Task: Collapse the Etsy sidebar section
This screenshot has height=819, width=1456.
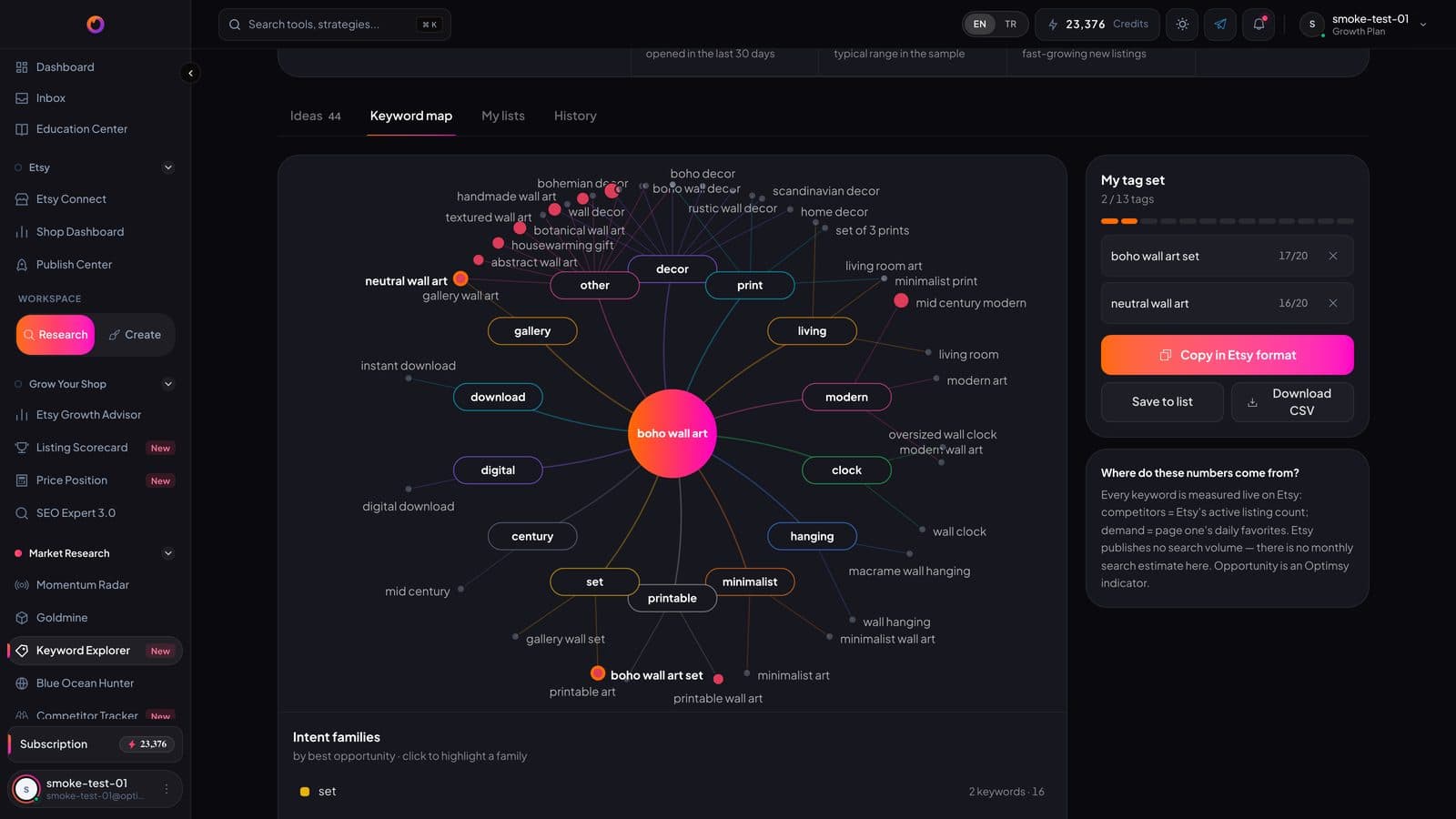Action: 167,167
